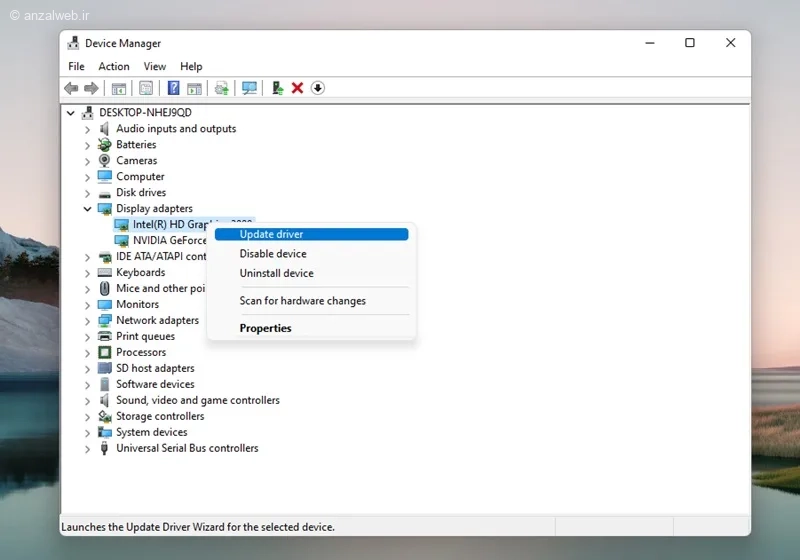Open the File menu

(x=77, y=66)
